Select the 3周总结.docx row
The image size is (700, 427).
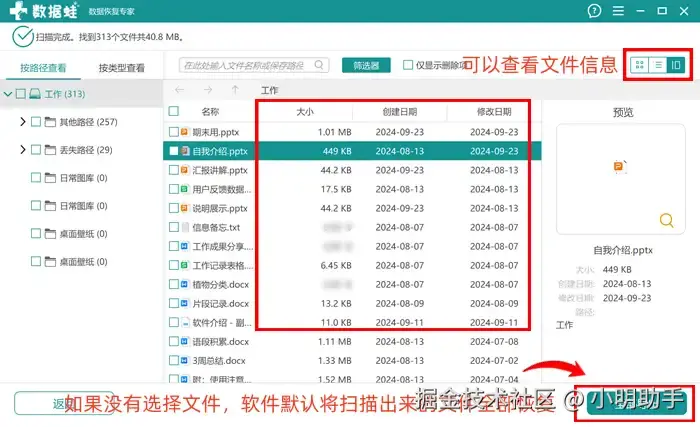point(352,361)
